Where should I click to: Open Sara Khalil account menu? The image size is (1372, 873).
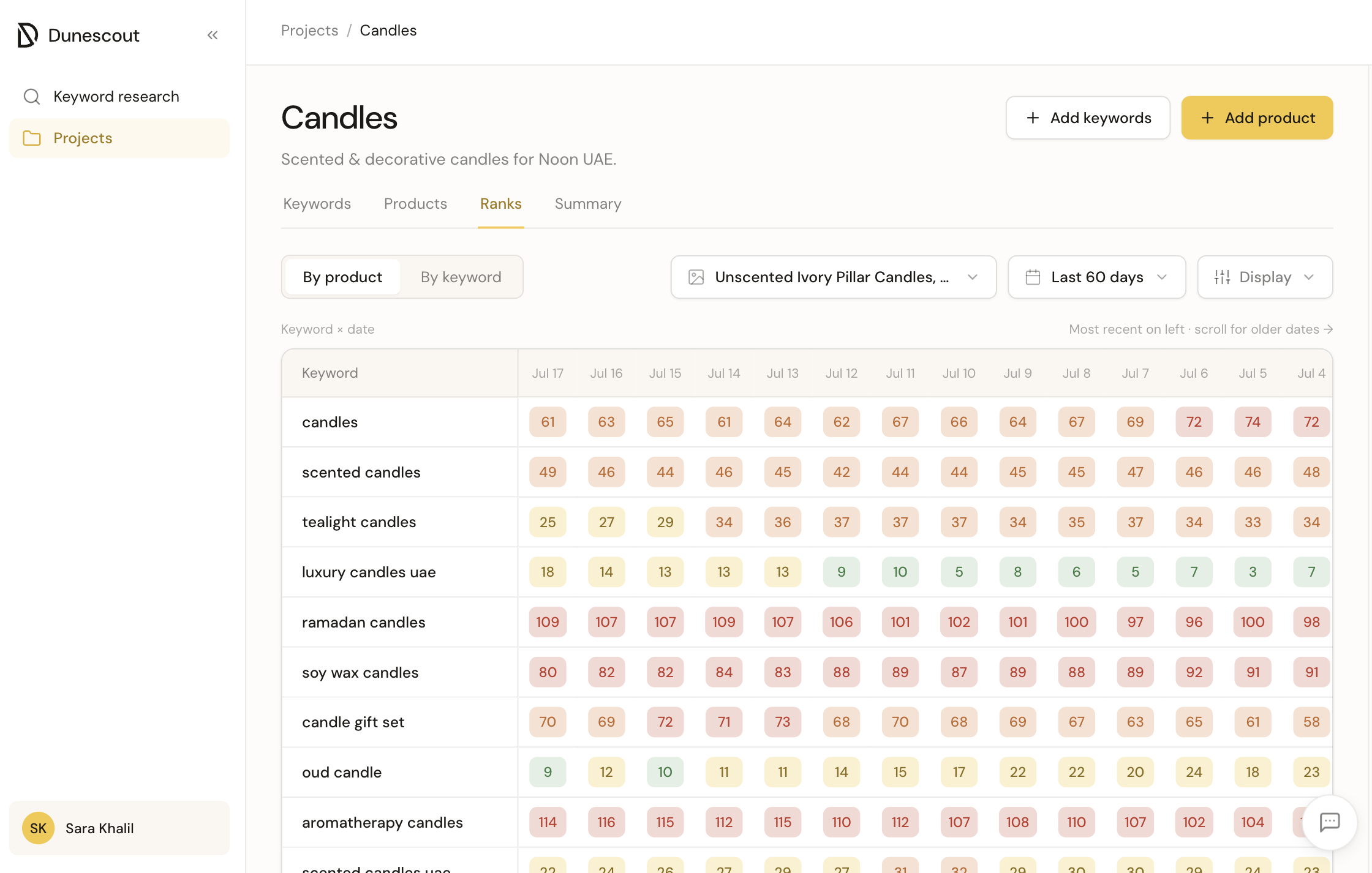(x=119, y=828)
